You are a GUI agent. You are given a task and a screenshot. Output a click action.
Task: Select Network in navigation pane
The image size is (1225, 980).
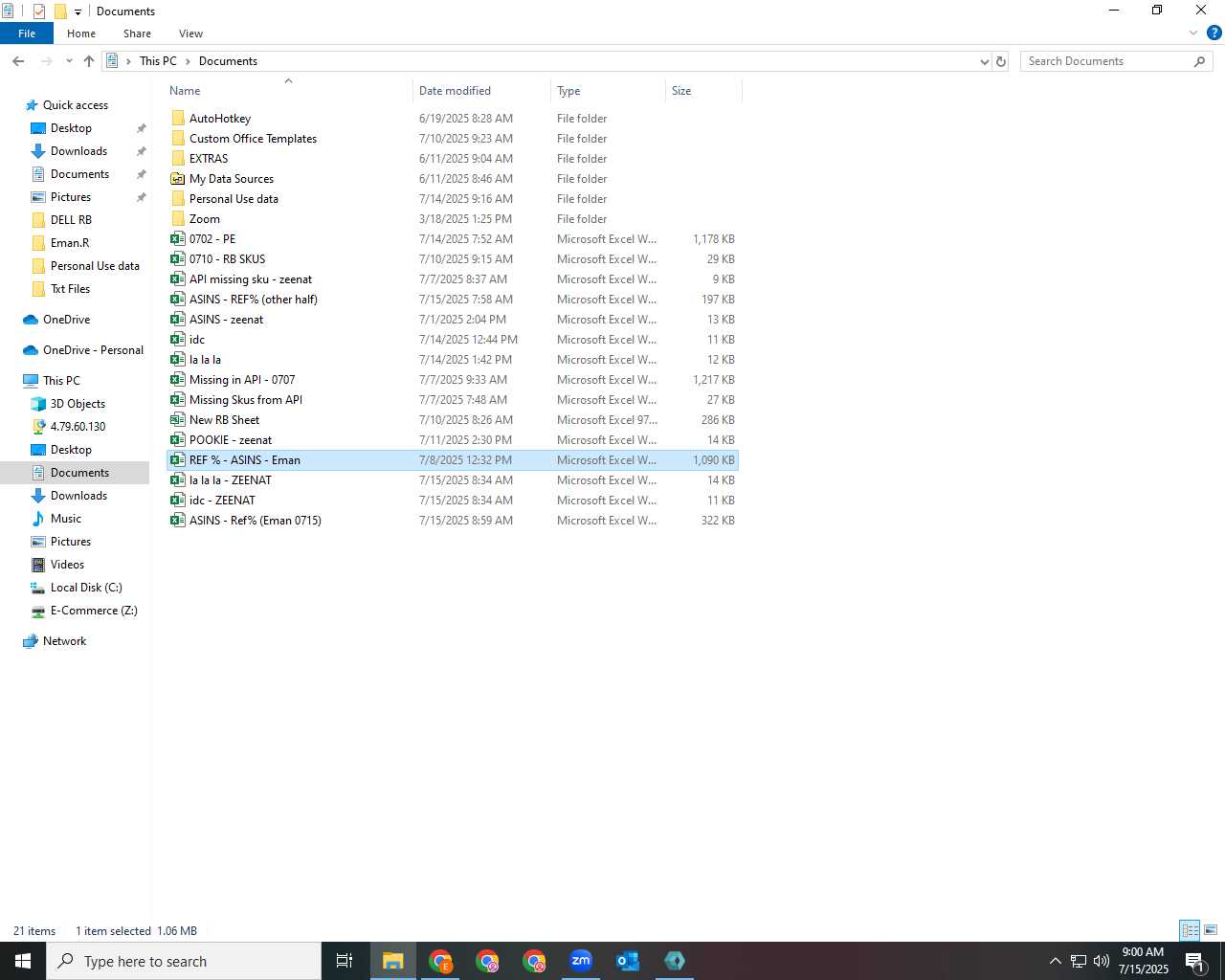pos(64,641)
